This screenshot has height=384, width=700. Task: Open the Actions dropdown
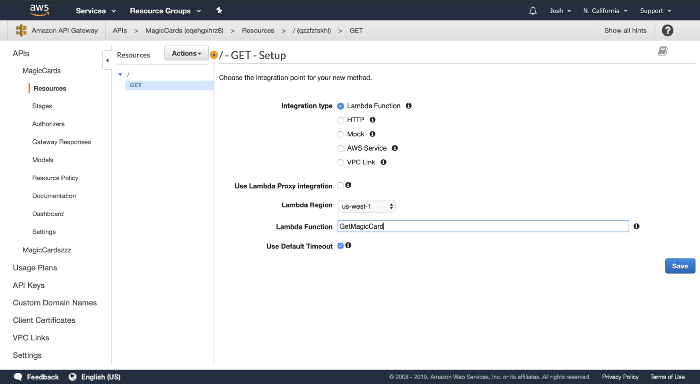point(186,53)
